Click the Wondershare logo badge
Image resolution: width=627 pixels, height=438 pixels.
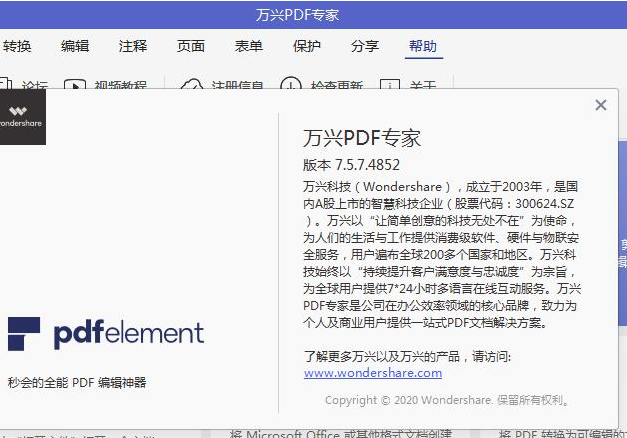pyautogui.click(x=21, y=116)
